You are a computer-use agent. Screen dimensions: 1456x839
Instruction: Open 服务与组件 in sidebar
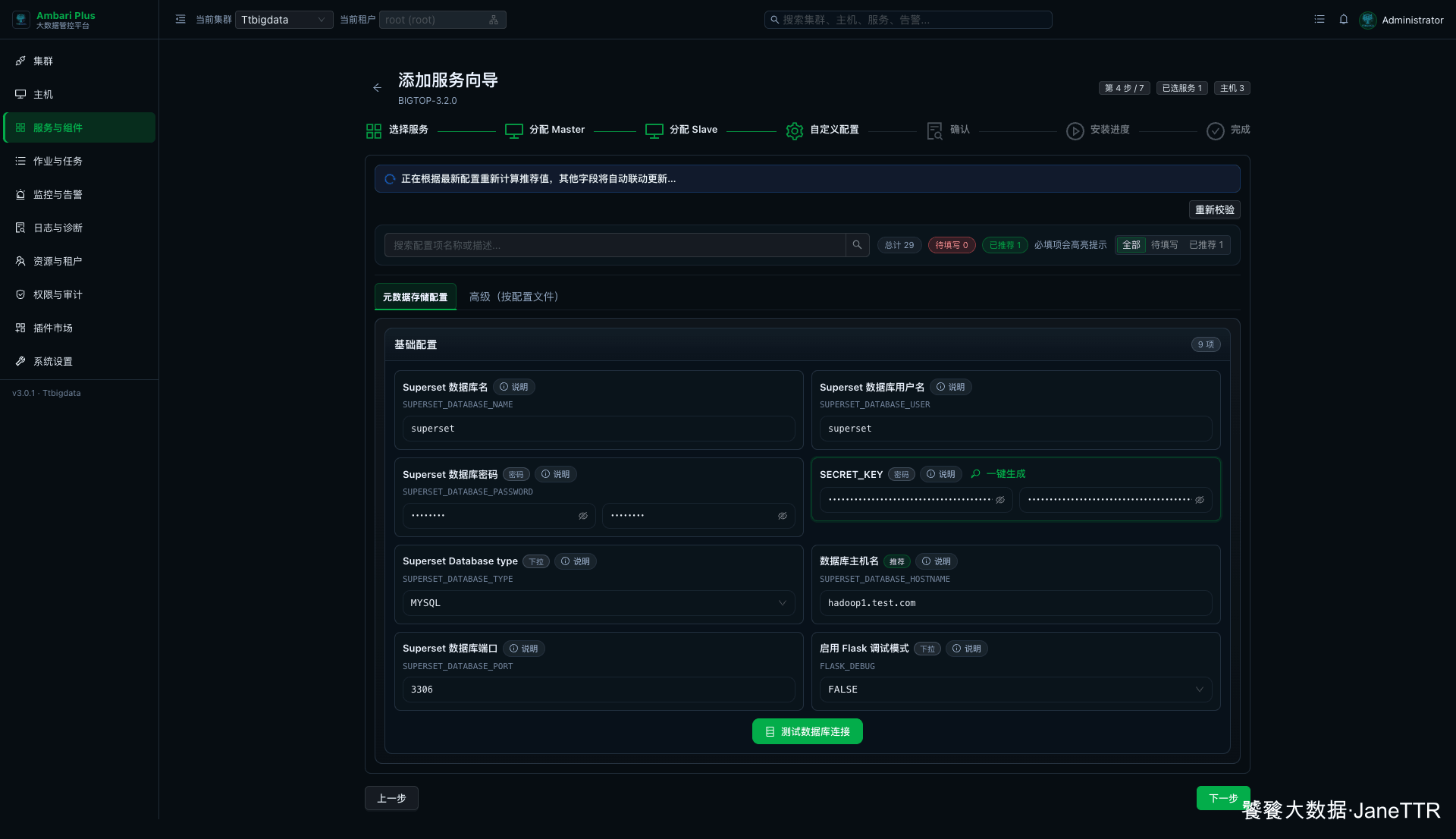click(x=80, y=127)
